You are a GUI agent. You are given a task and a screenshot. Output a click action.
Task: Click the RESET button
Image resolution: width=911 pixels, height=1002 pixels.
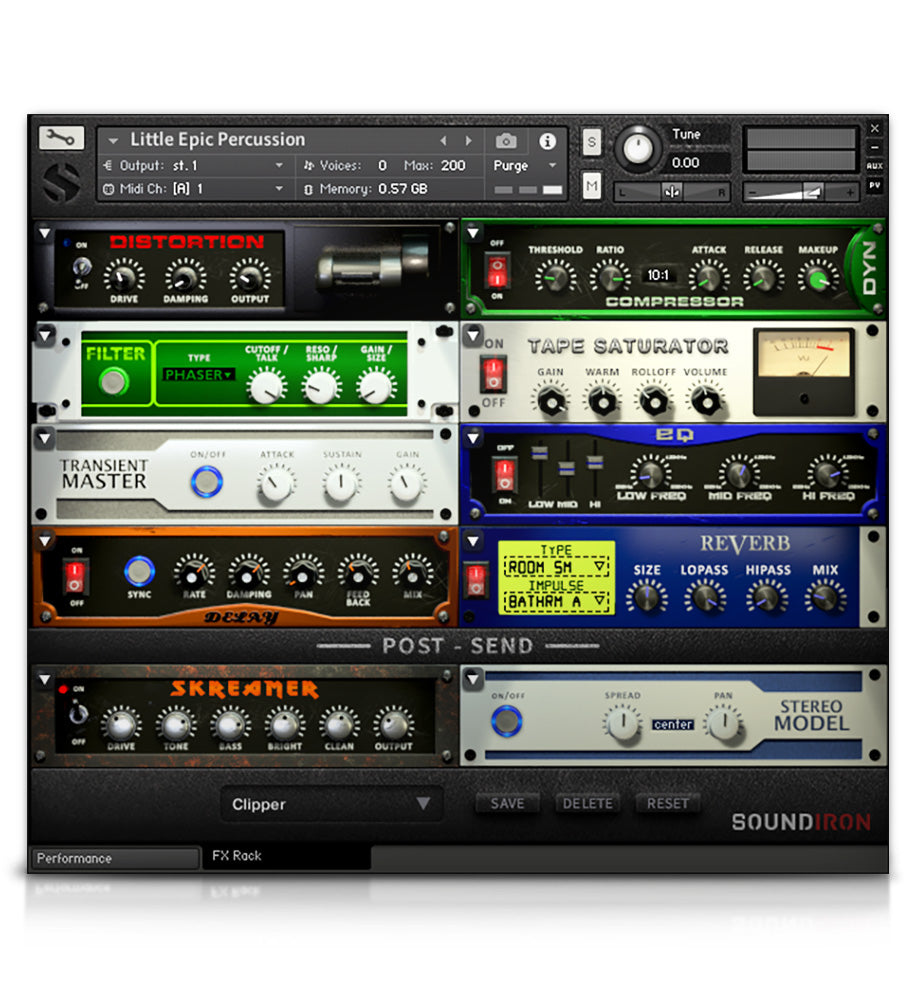[668, 803]
